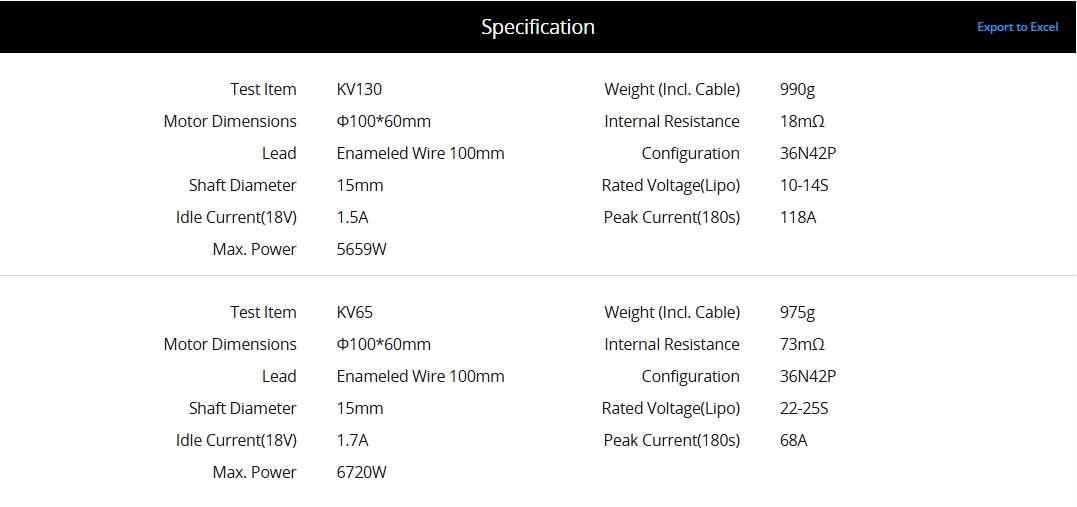Select the KV130 test item value
The image size is (1077, 507).
pyautogui.click(x=359, y=89)
